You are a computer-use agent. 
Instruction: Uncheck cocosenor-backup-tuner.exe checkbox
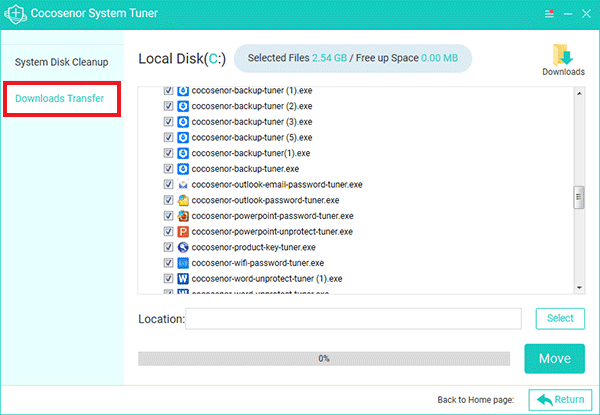[x=168, y=168]
